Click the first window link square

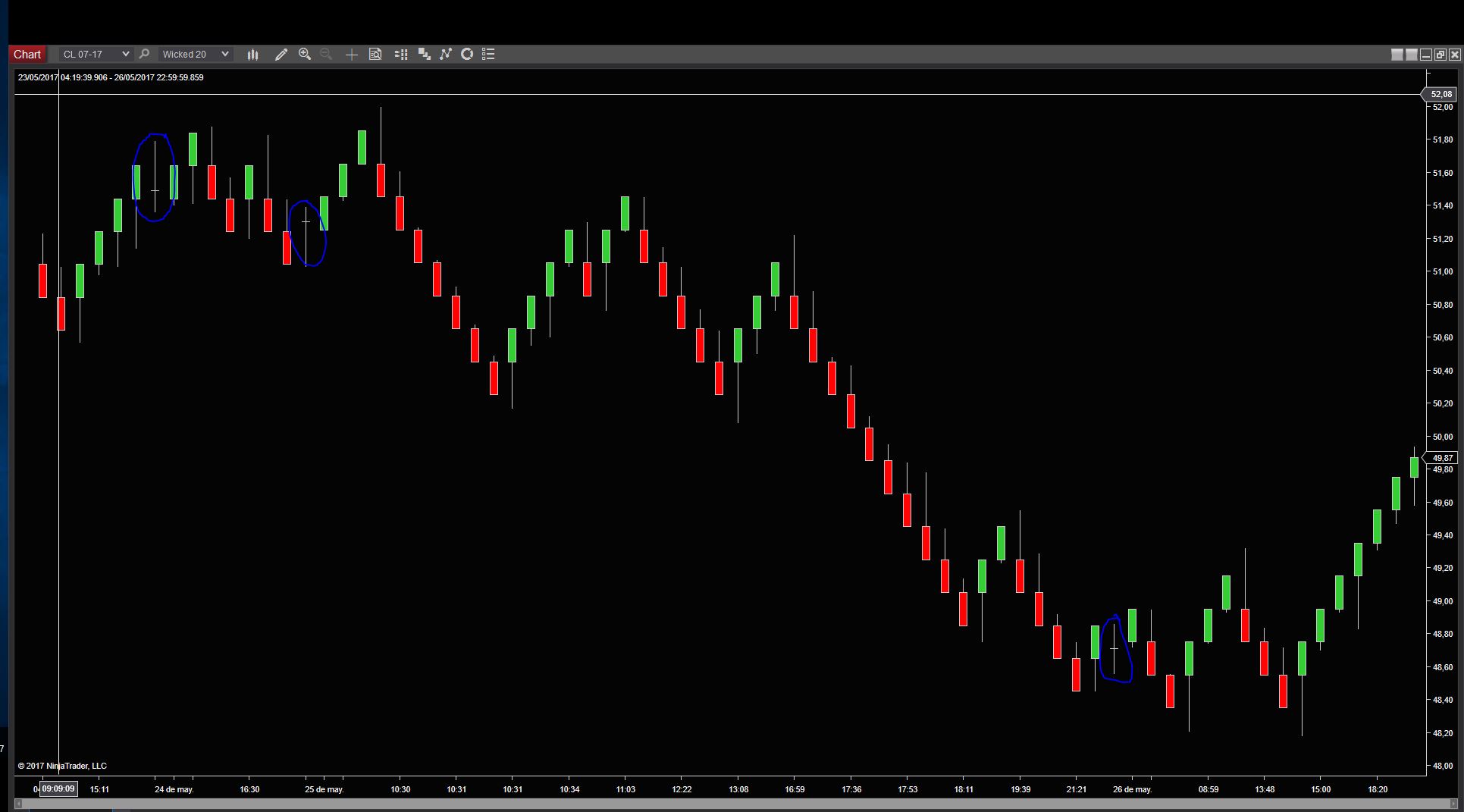1397,55
